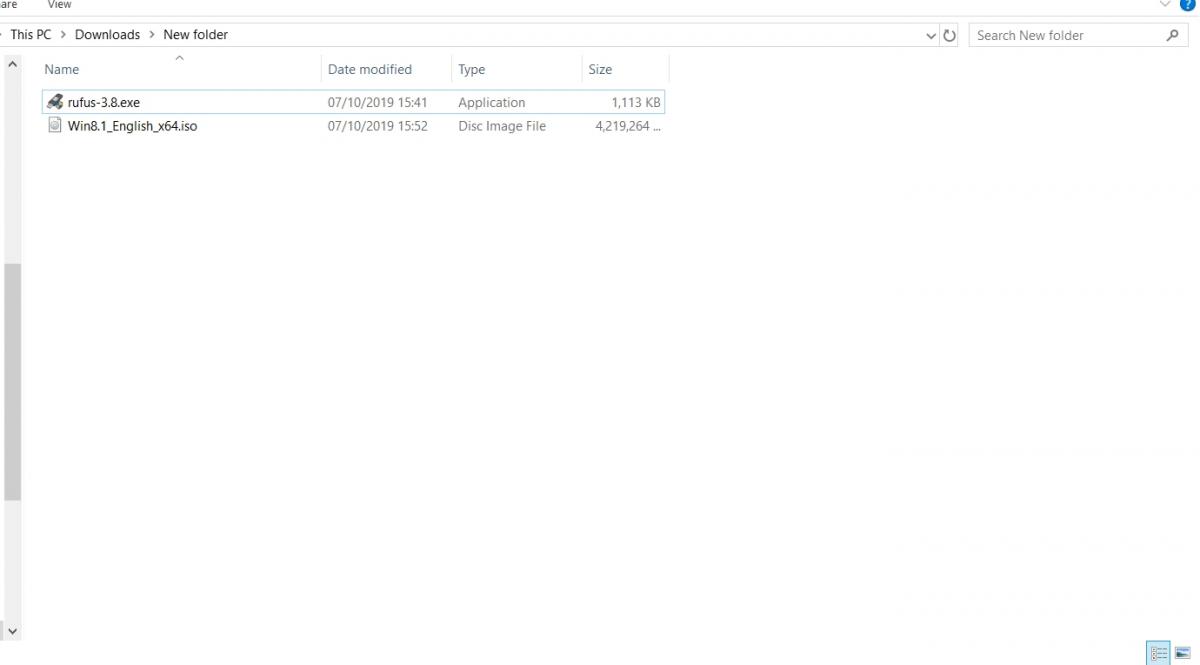Select the rufus-3.8.exe application icon

pos(55,102)
